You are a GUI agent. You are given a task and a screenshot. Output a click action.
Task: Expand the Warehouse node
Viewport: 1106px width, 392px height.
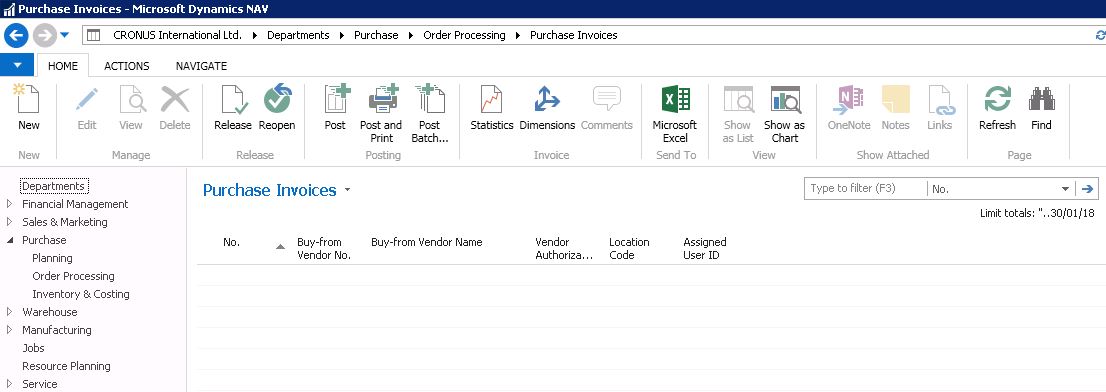9,312
